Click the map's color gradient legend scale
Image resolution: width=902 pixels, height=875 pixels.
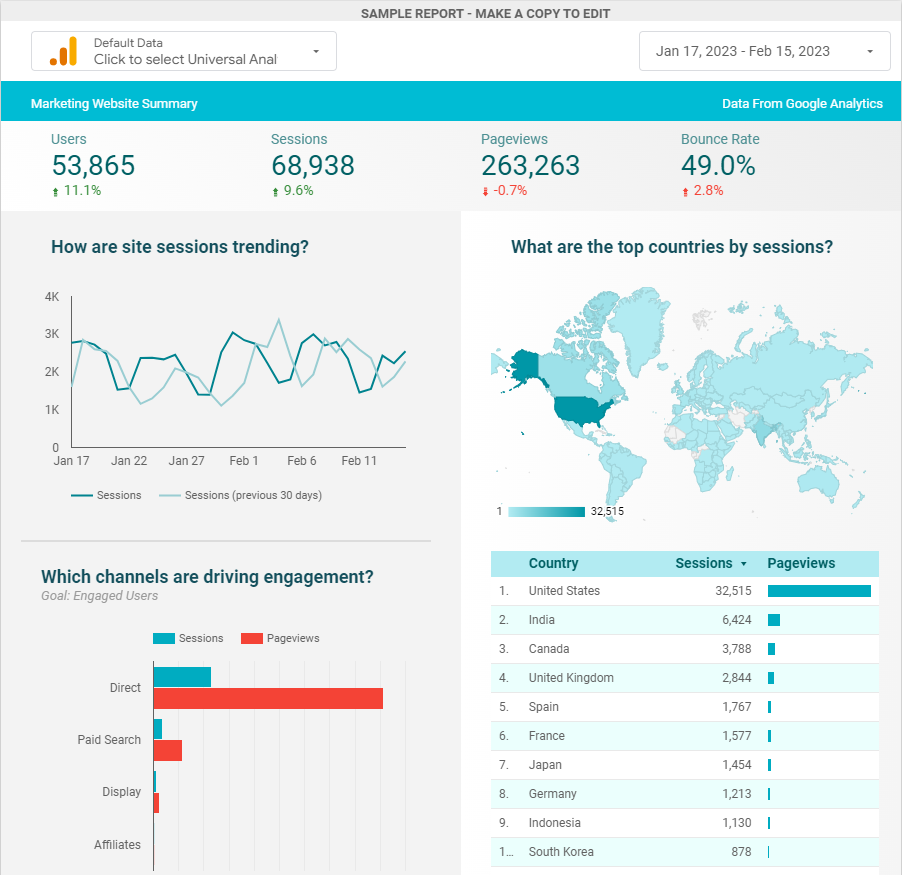(x=548, y=511)
